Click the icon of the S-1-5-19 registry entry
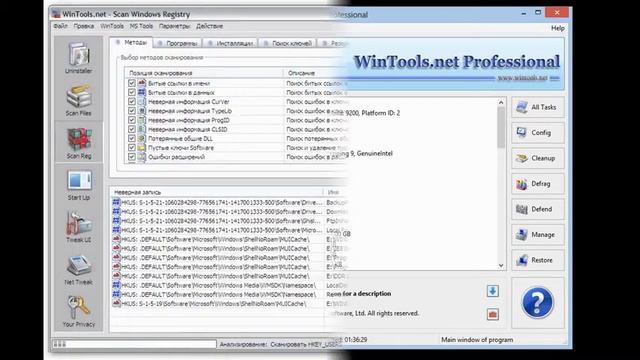The height and width of the screenshot is (360, 640). [x=116, y=303]
